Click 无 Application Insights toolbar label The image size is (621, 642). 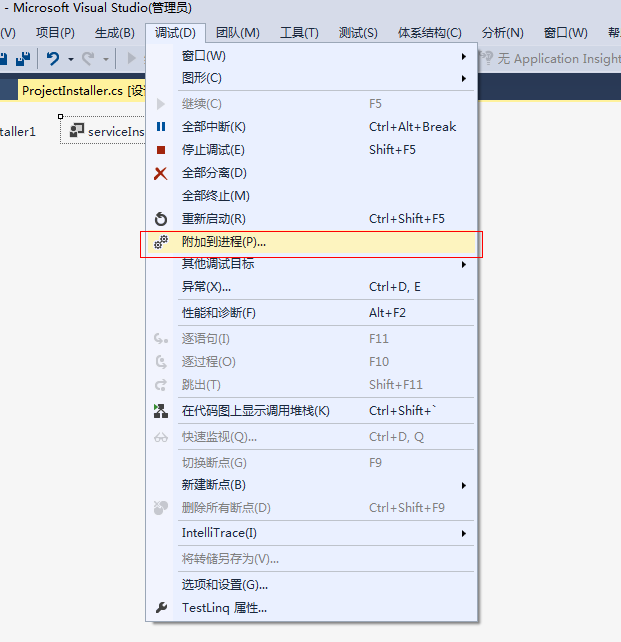[x=559, y=59]
